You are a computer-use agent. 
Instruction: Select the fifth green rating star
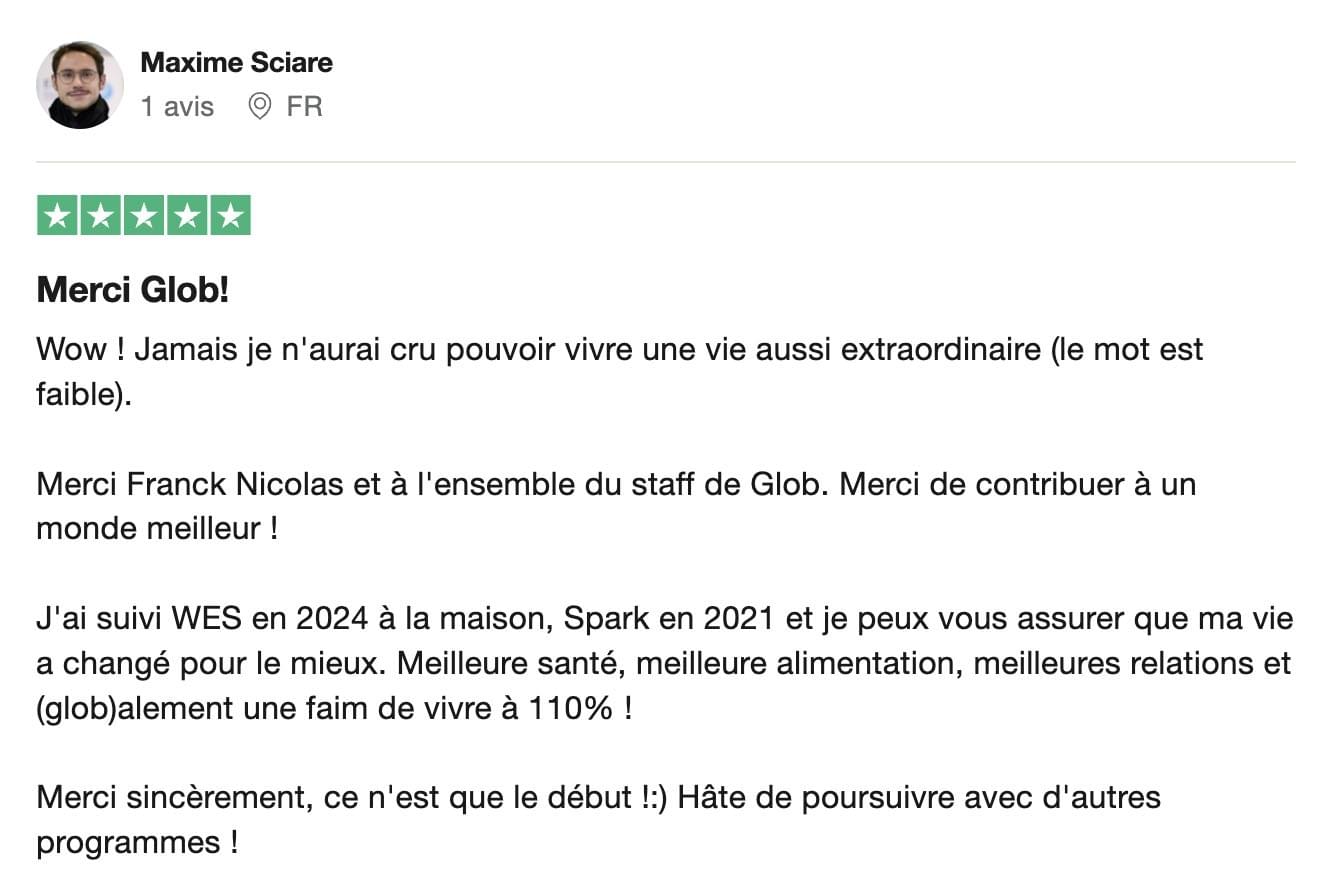click(231, 215)
